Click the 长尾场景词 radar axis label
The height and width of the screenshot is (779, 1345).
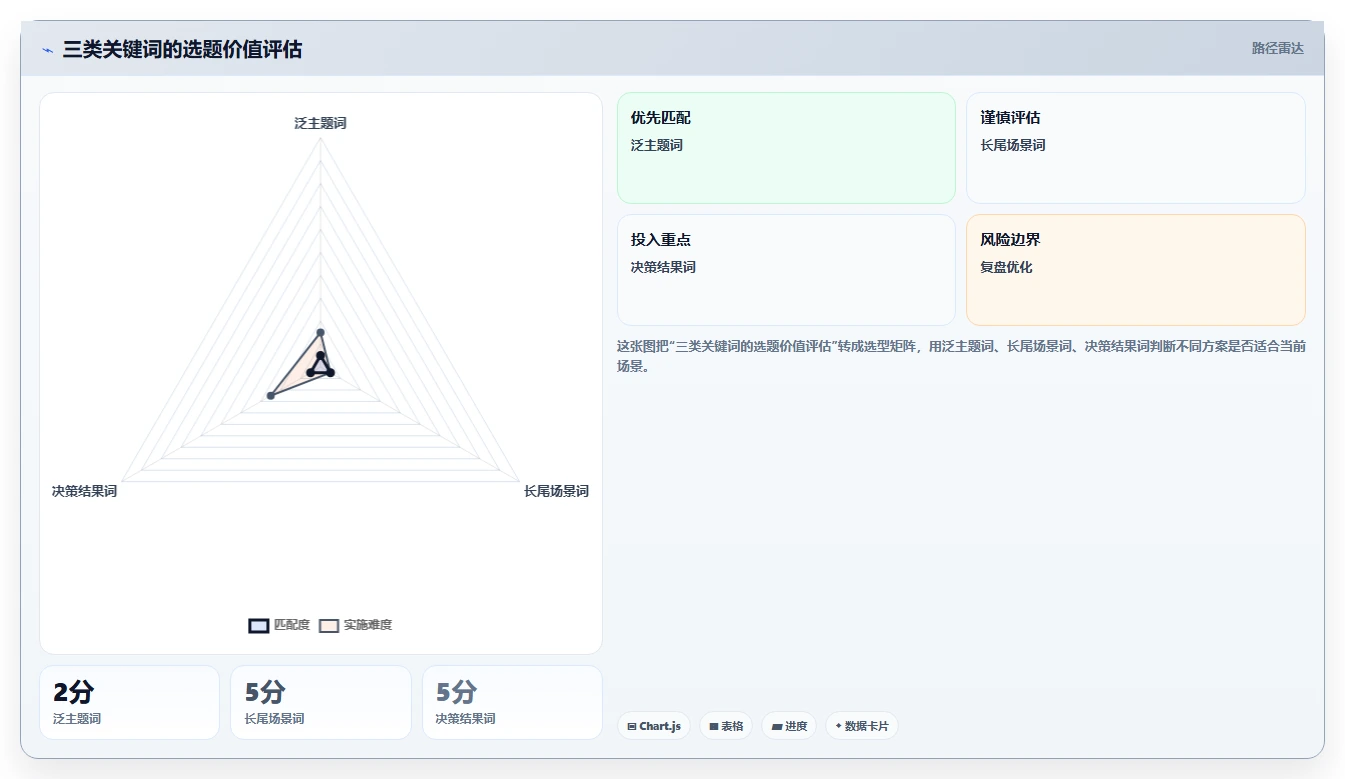point(556,491)
